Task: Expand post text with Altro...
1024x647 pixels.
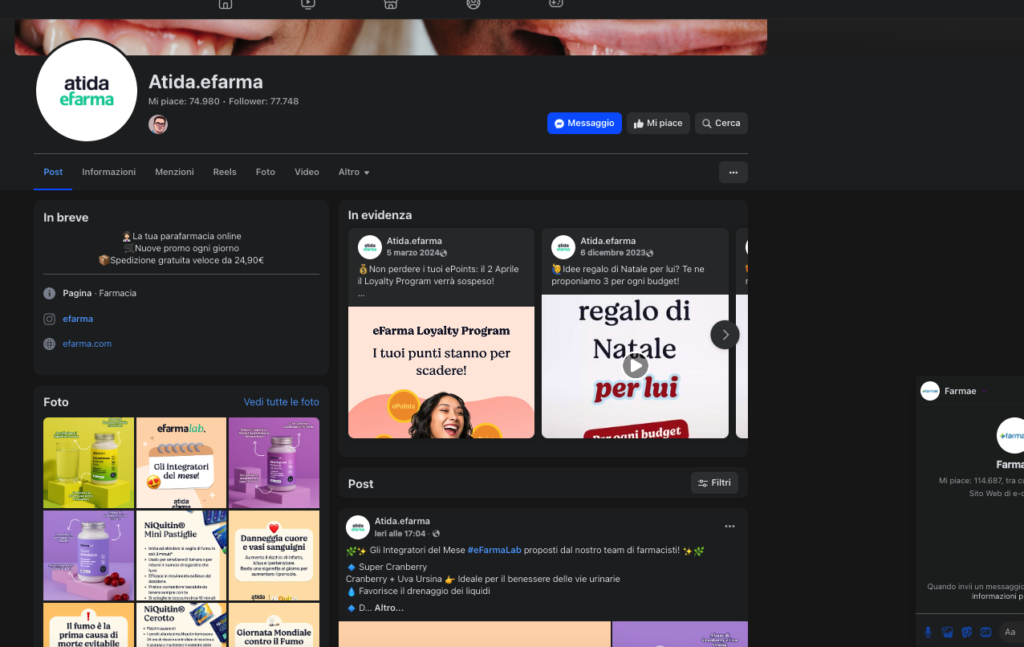Action: (389, 607)
